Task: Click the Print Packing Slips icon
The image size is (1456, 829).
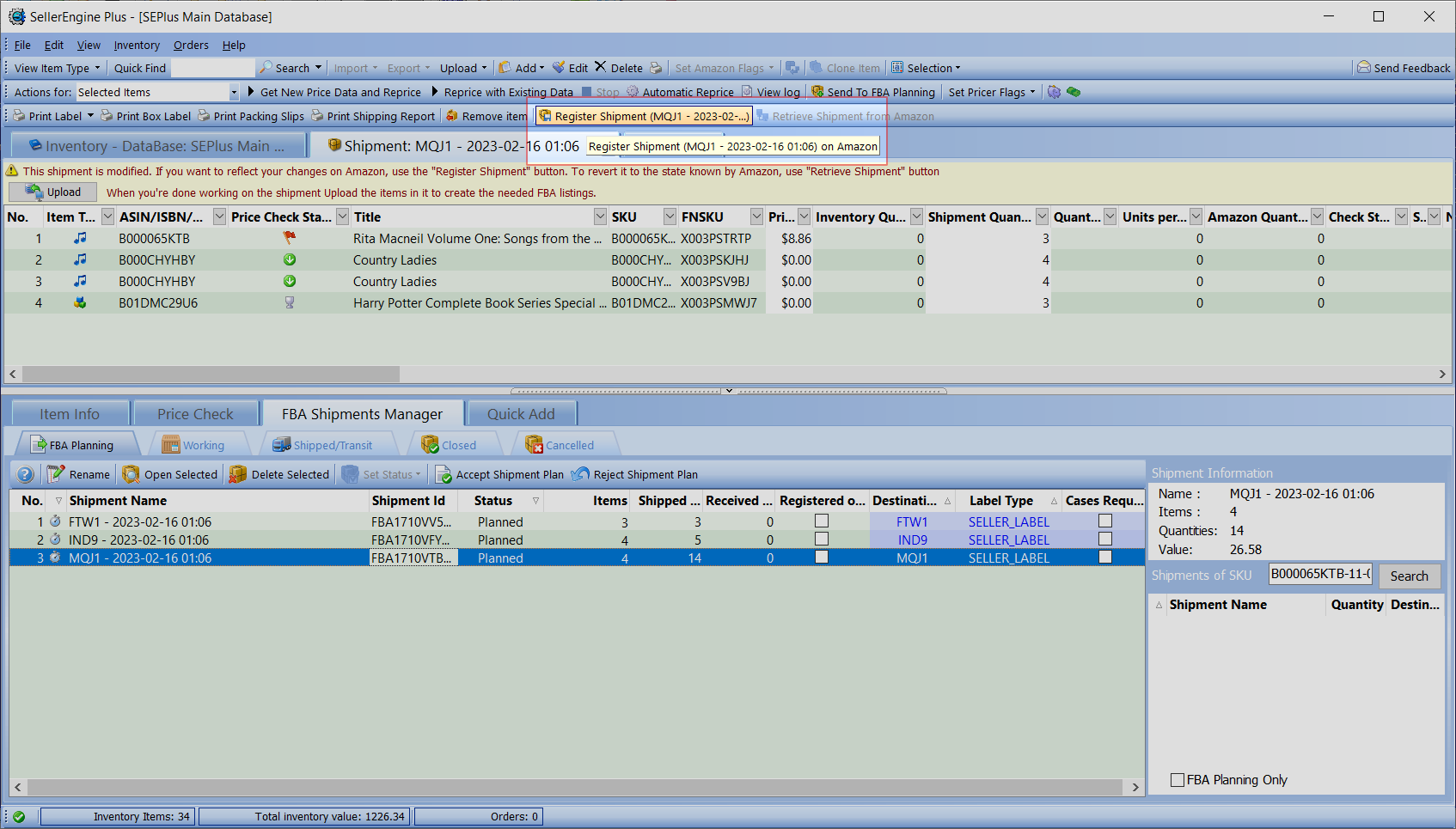Action: 204,116
